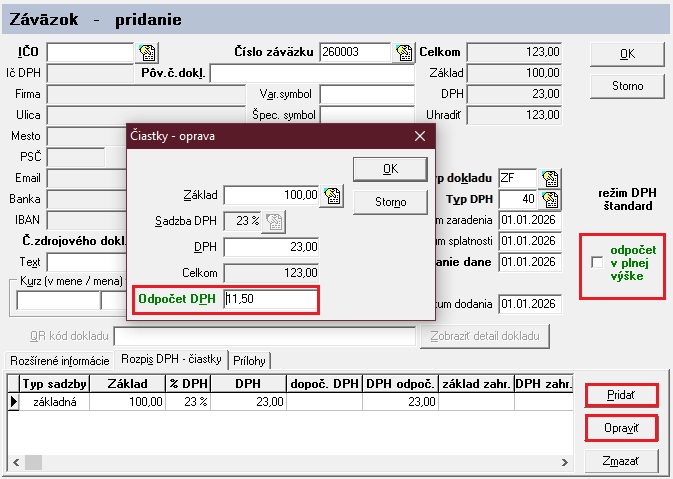Click the Opraviť button
Image resolution: width=673 pixels, height=479 pixels.
pos(621,428)
